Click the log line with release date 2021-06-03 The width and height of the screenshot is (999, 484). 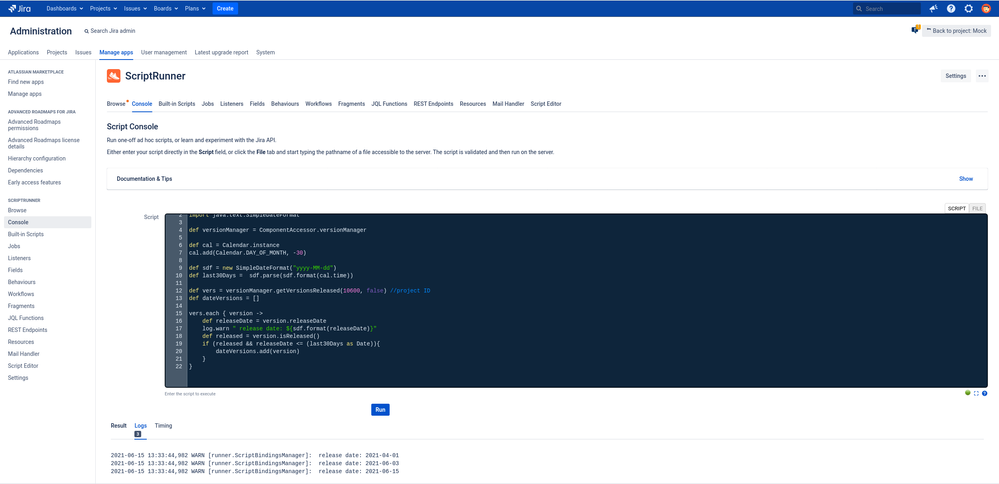[255, 464]
